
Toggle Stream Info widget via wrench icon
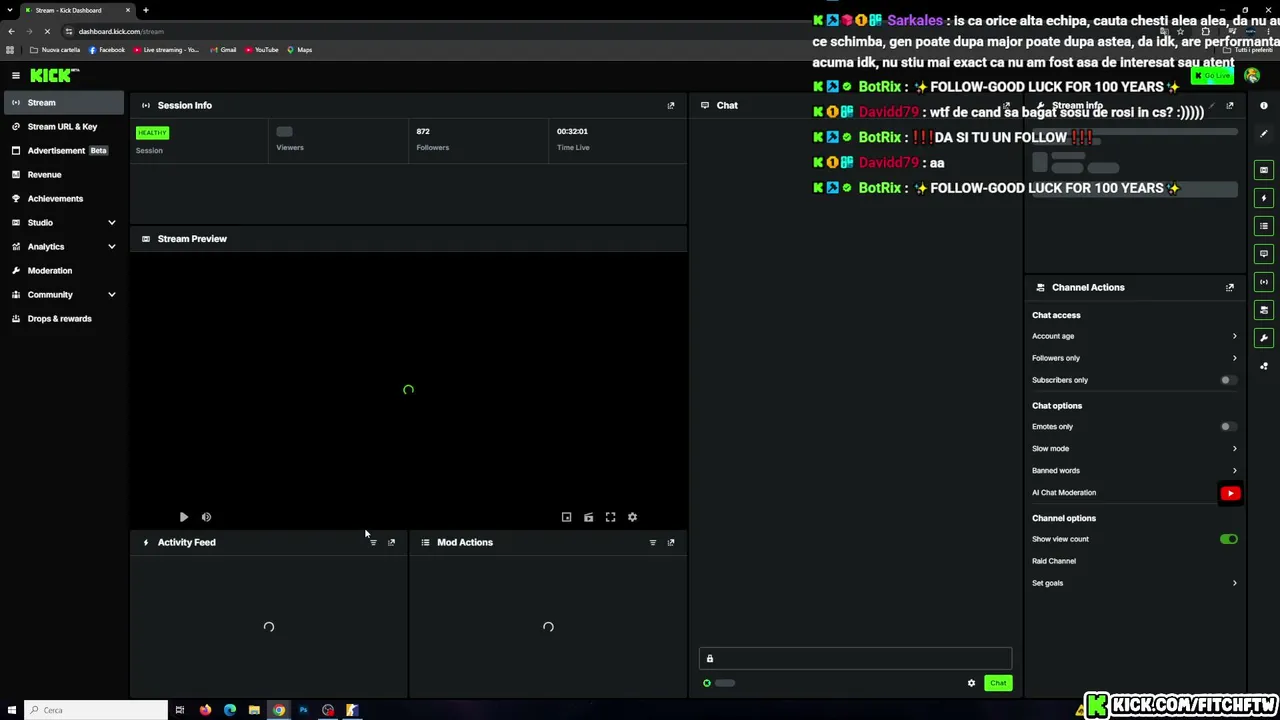point(1264,338)
